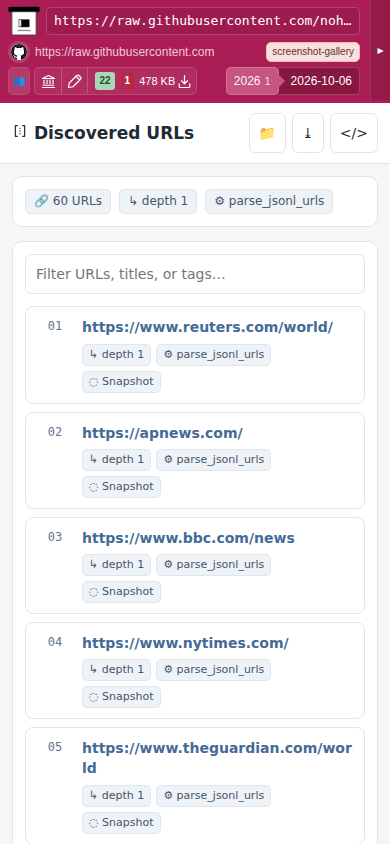Open the reuters.com/world link
The width and height of the screenshot is (390, 844).
207,327
